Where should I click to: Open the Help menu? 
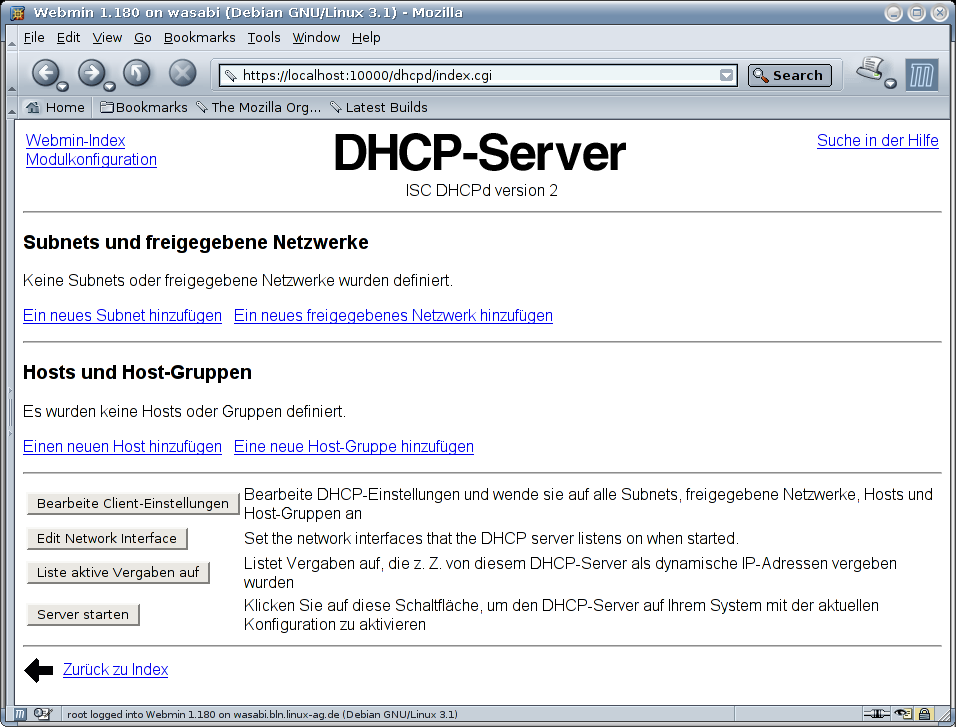[x=366, y=38]
